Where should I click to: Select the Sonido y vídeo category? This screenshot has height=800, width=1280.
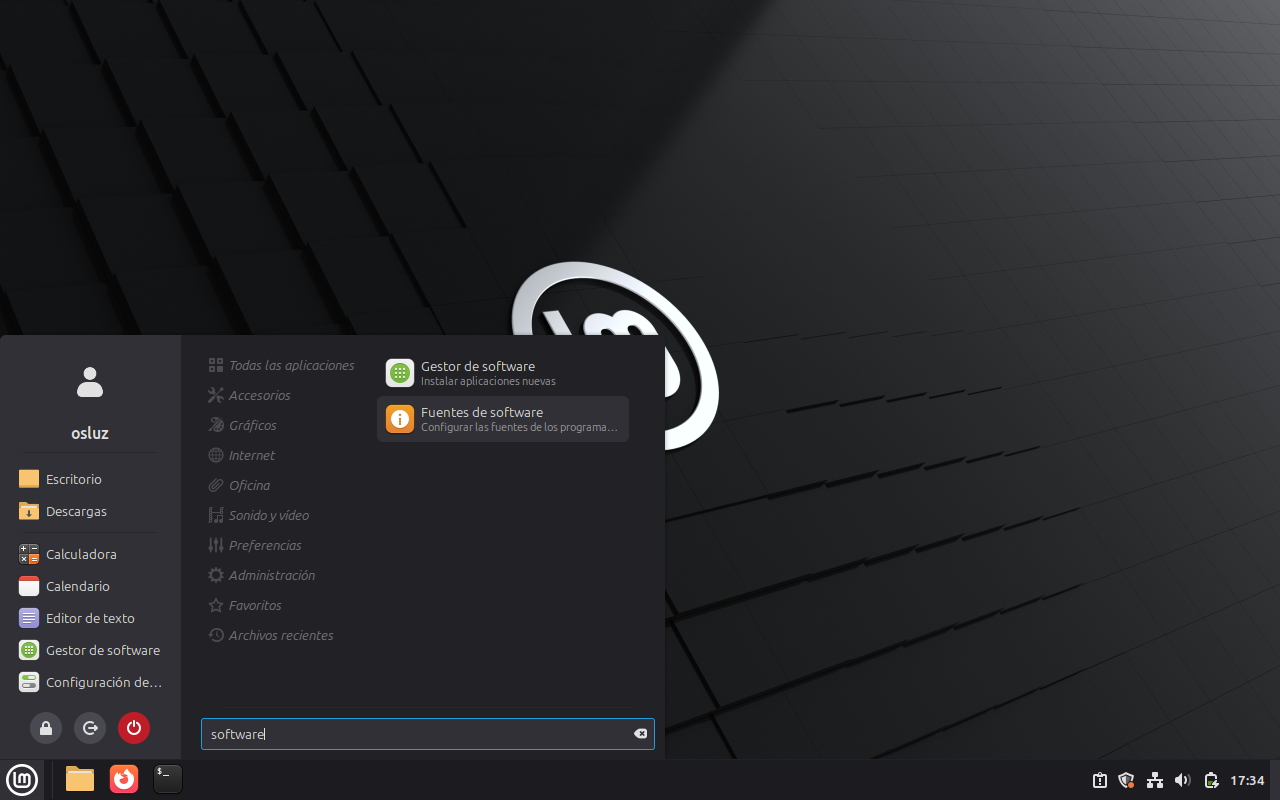tap(258, 515)
